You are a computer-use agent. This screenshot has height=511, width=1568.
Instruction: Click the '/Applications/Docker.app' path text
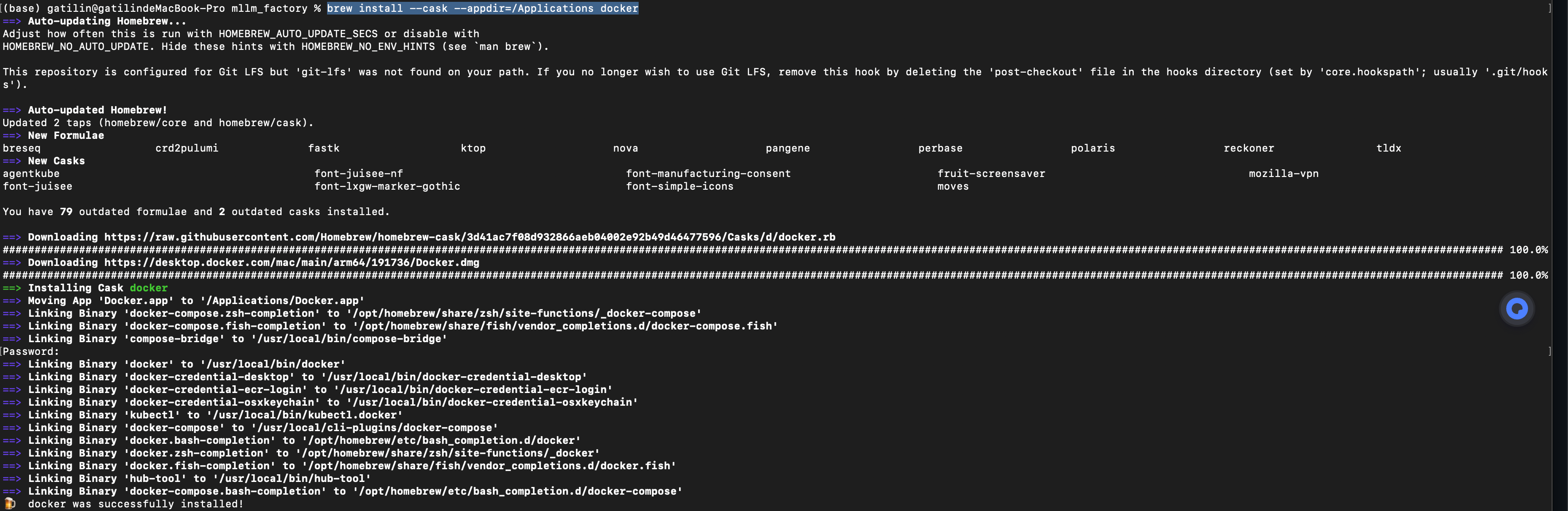pos(283,301)
